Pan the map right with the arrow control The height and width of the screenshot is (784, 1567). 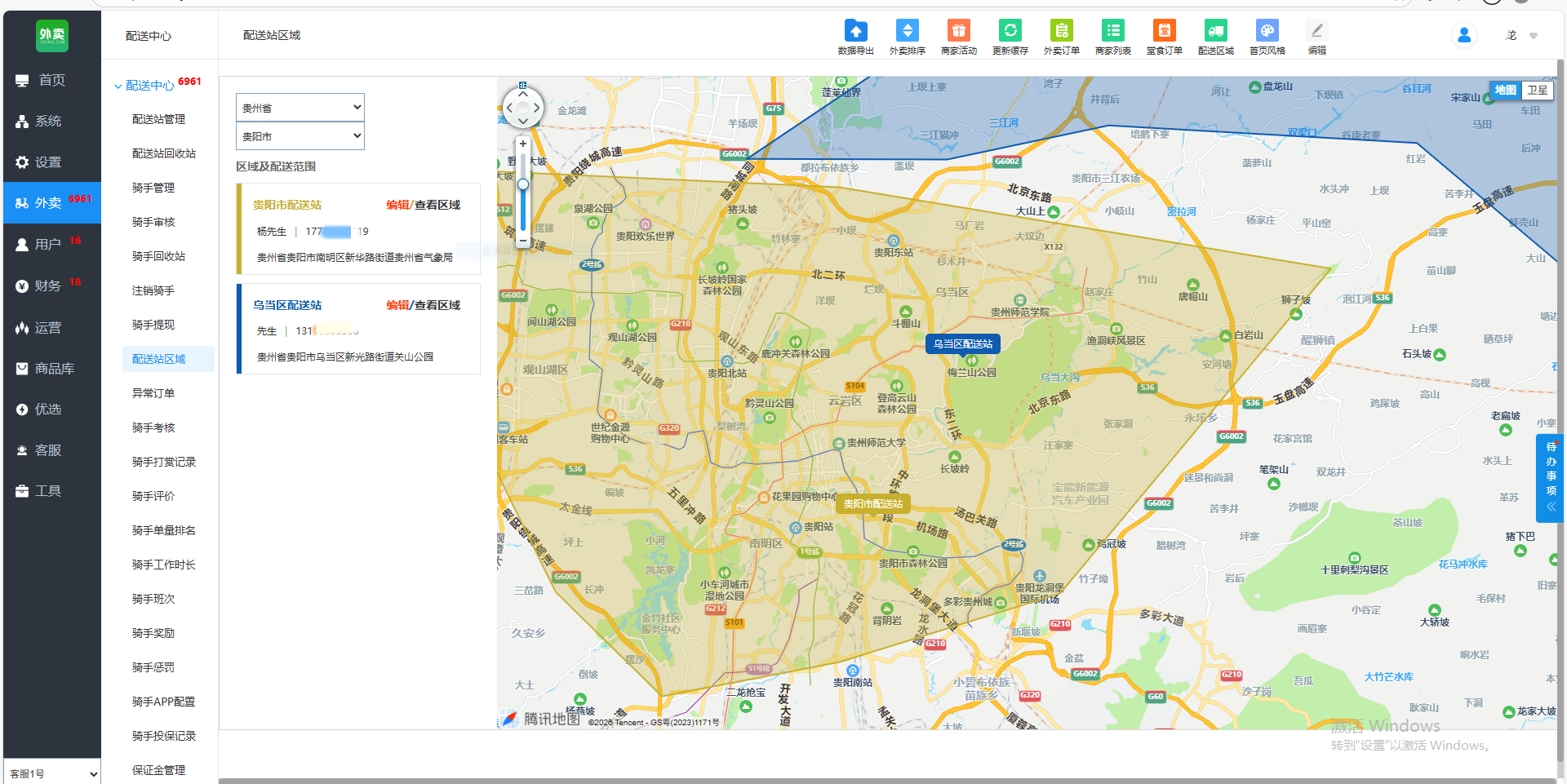(536, 108)
